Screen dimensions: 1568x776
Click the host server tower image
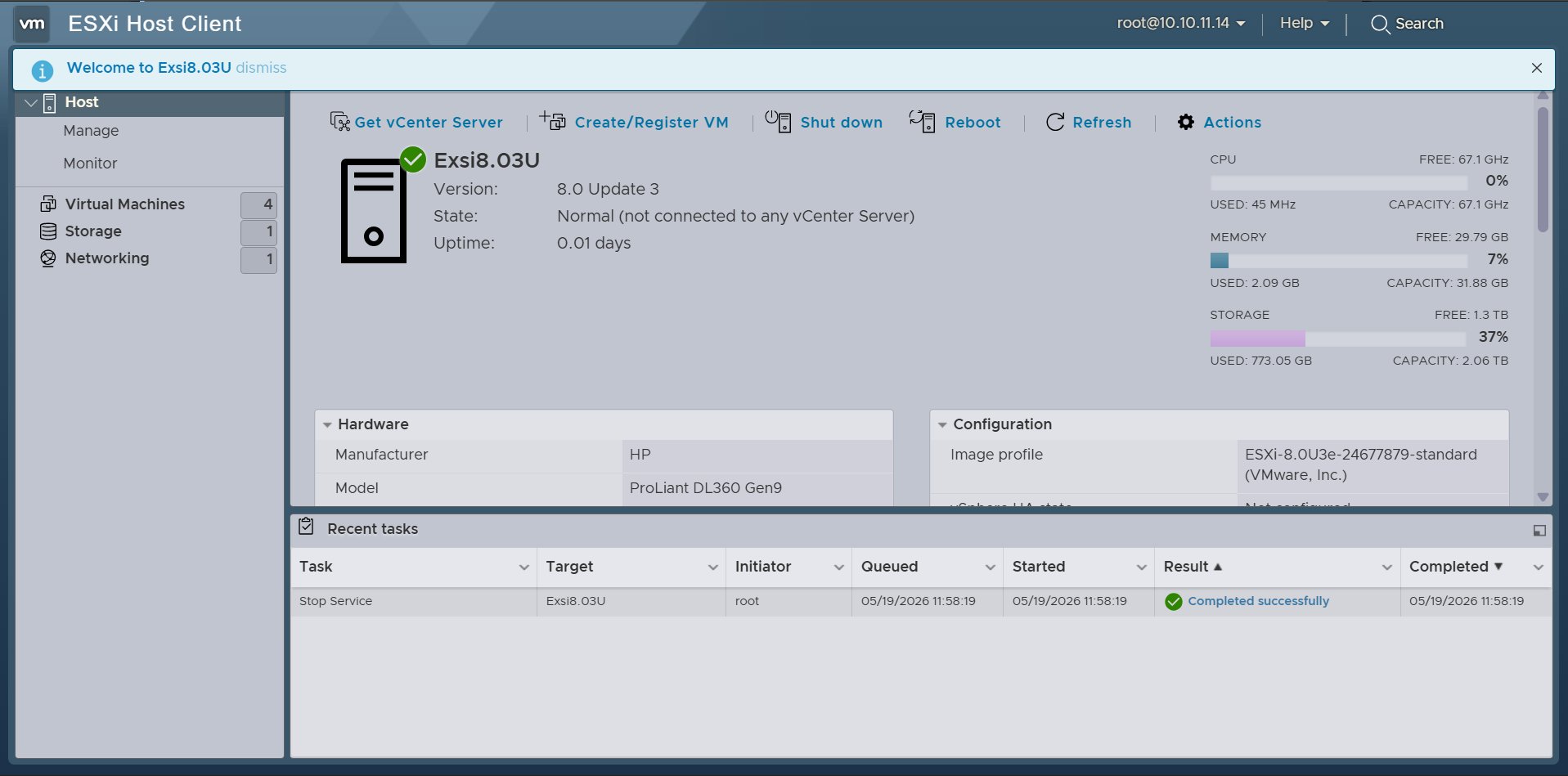point(374,211)
